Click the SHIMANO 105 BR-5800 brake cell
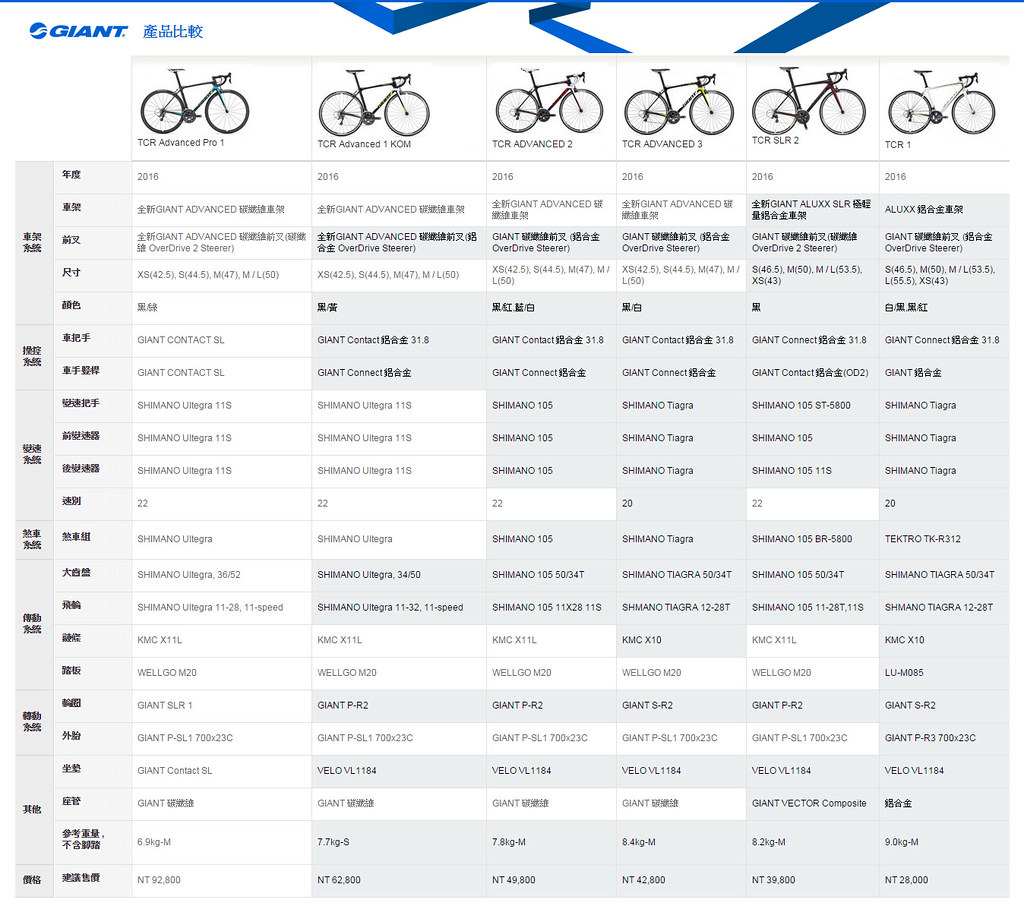This screenshot has height=906, width=1024. [x=812, y=539]
